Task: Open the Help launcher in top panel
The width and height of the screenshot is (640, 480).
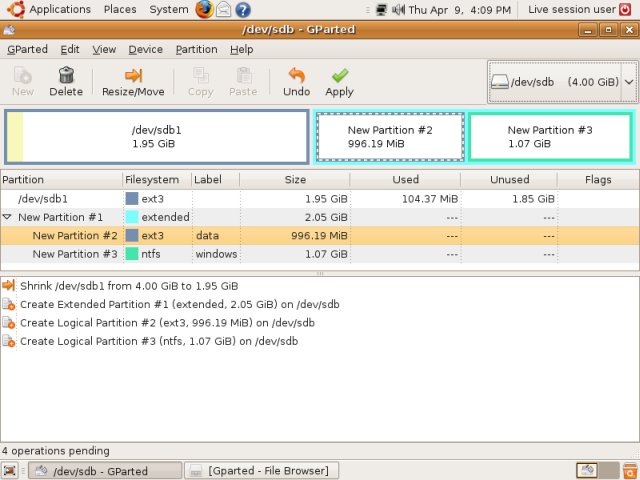Action: [243, 9]
